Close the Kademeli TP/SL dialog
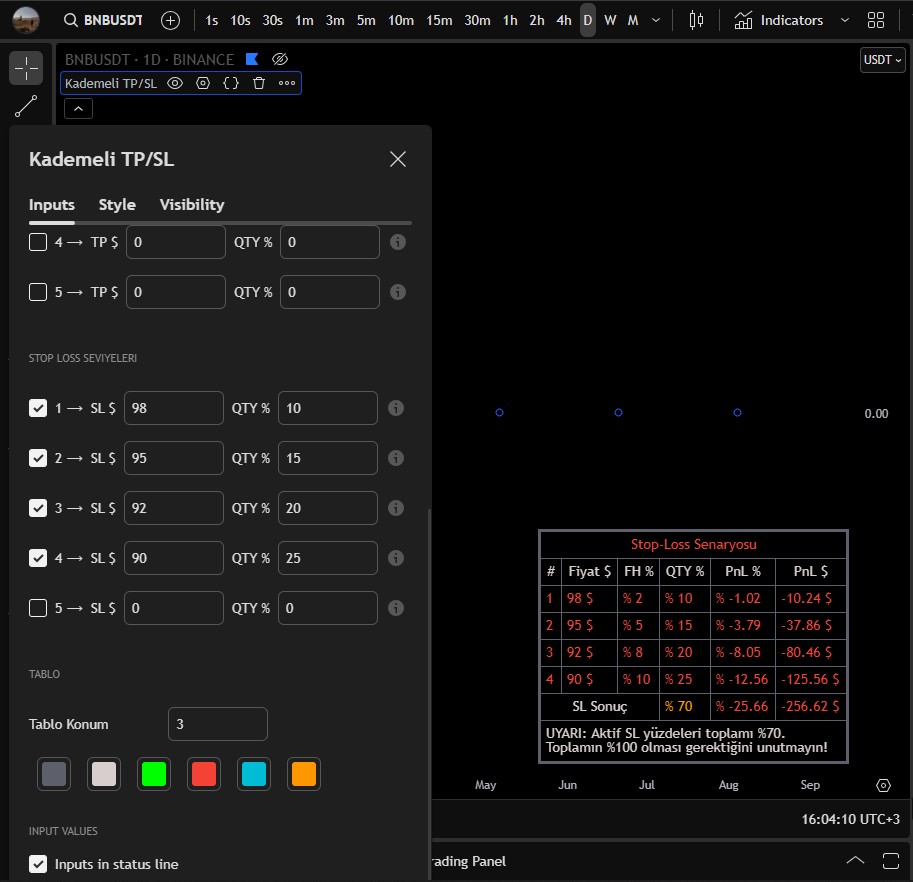The image size is (913, 882). coord(398,159)
